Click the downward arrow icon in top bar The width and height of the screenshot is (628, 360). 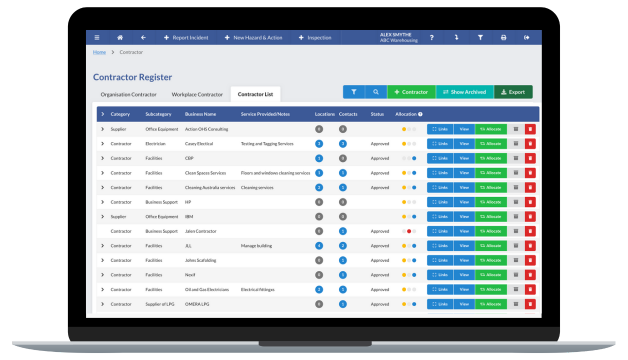[x=456, y=38]
